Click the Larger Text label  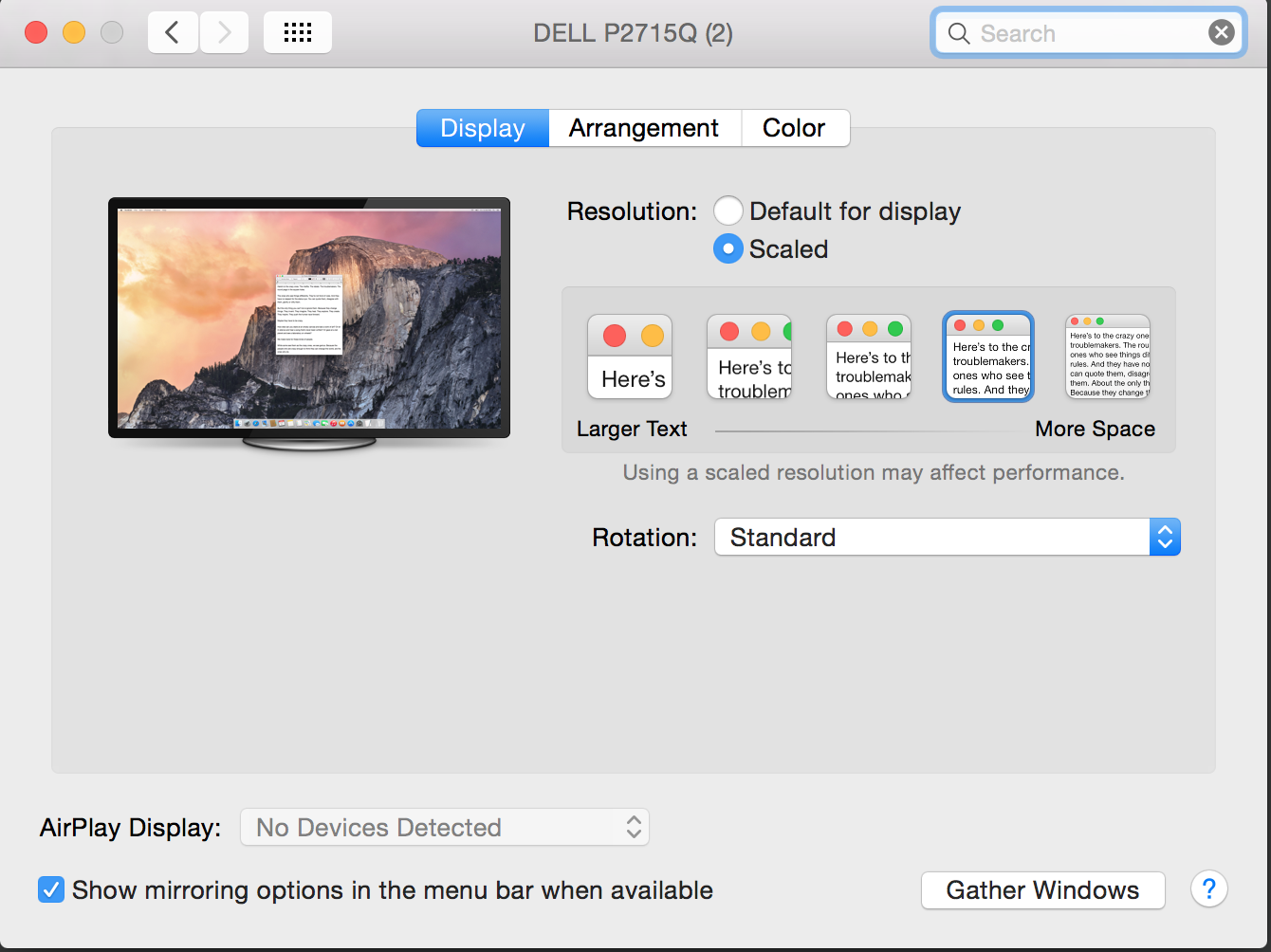(x=632, y=429)
